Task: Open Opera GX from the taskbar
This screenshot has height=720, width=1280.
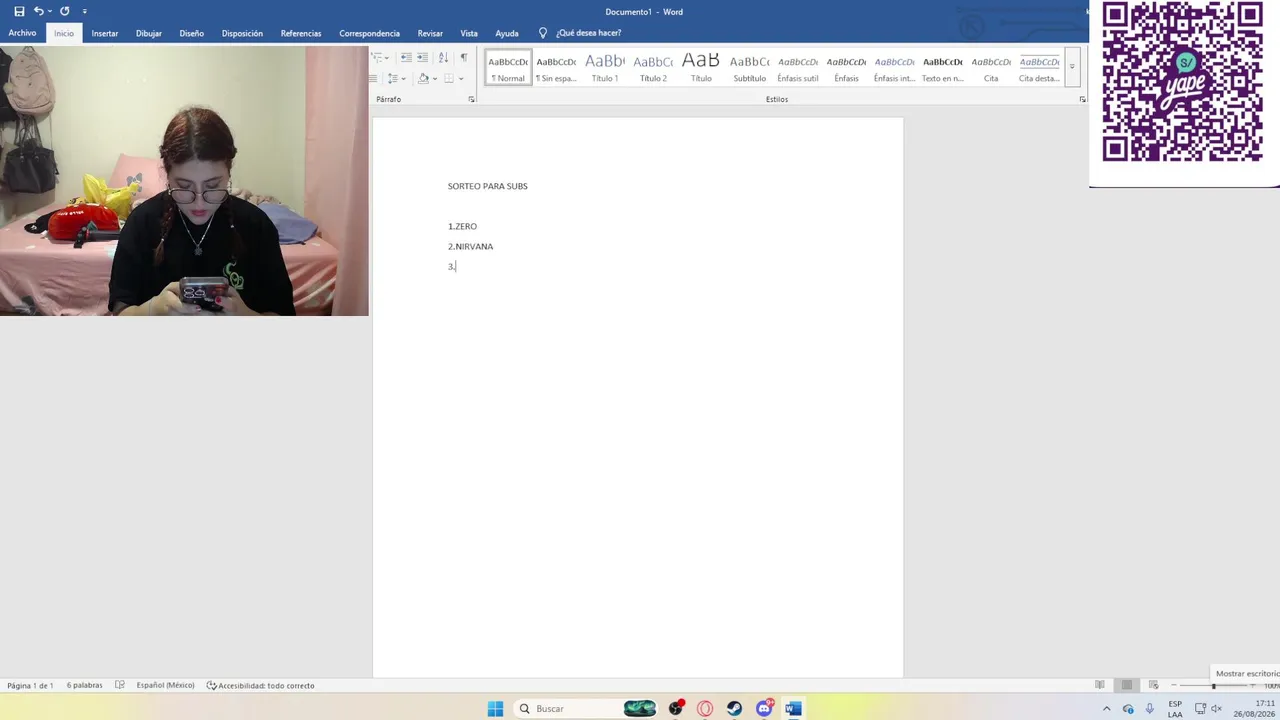Action: (x=705, y=709)
